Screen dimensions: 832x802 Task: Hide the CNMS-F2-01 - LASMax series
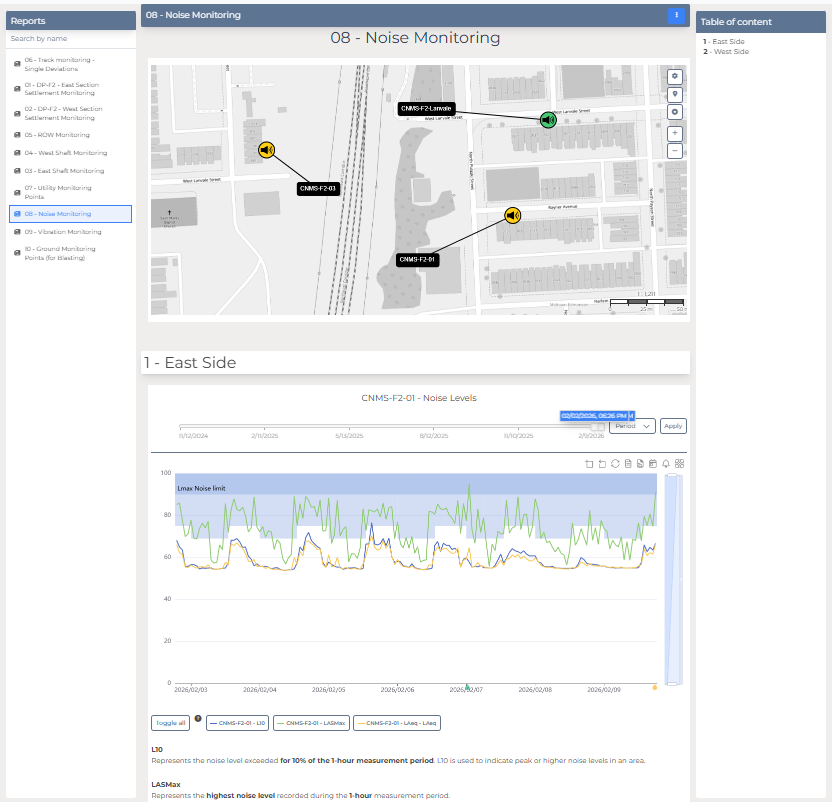312,722
